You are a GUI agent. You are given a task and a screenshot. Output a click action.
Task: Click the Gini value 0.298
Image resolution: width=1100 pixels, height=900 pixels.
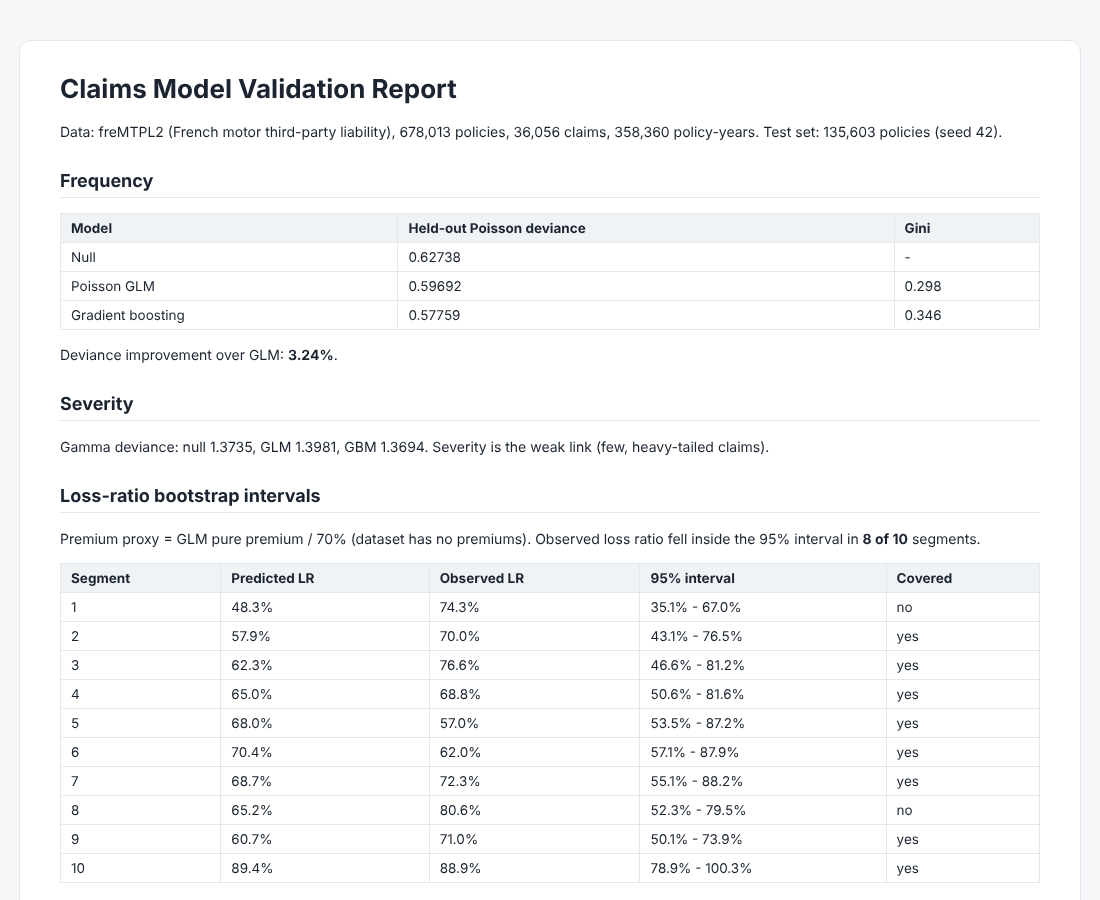tap(923, 286)
